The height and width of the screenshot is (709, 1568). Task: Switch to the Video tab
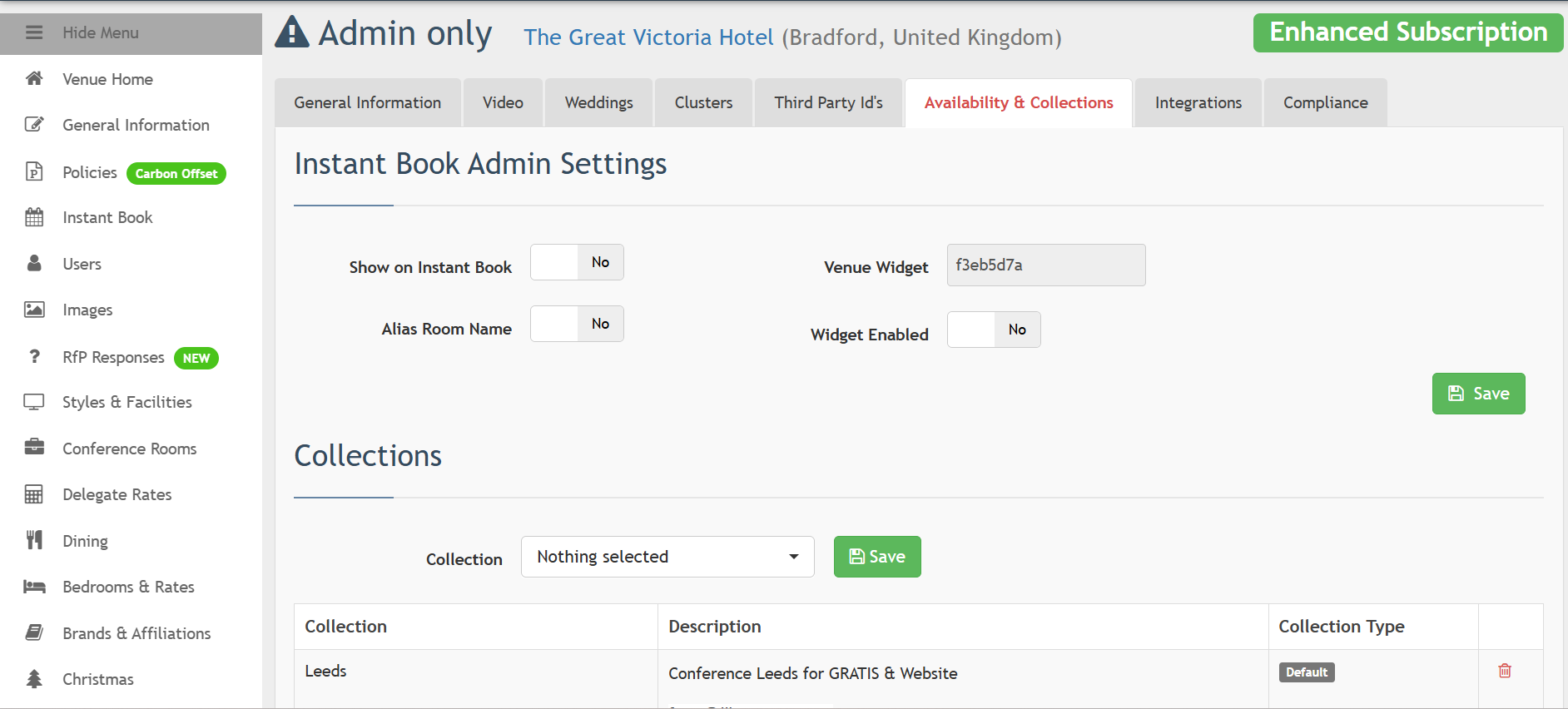point(504,102)
